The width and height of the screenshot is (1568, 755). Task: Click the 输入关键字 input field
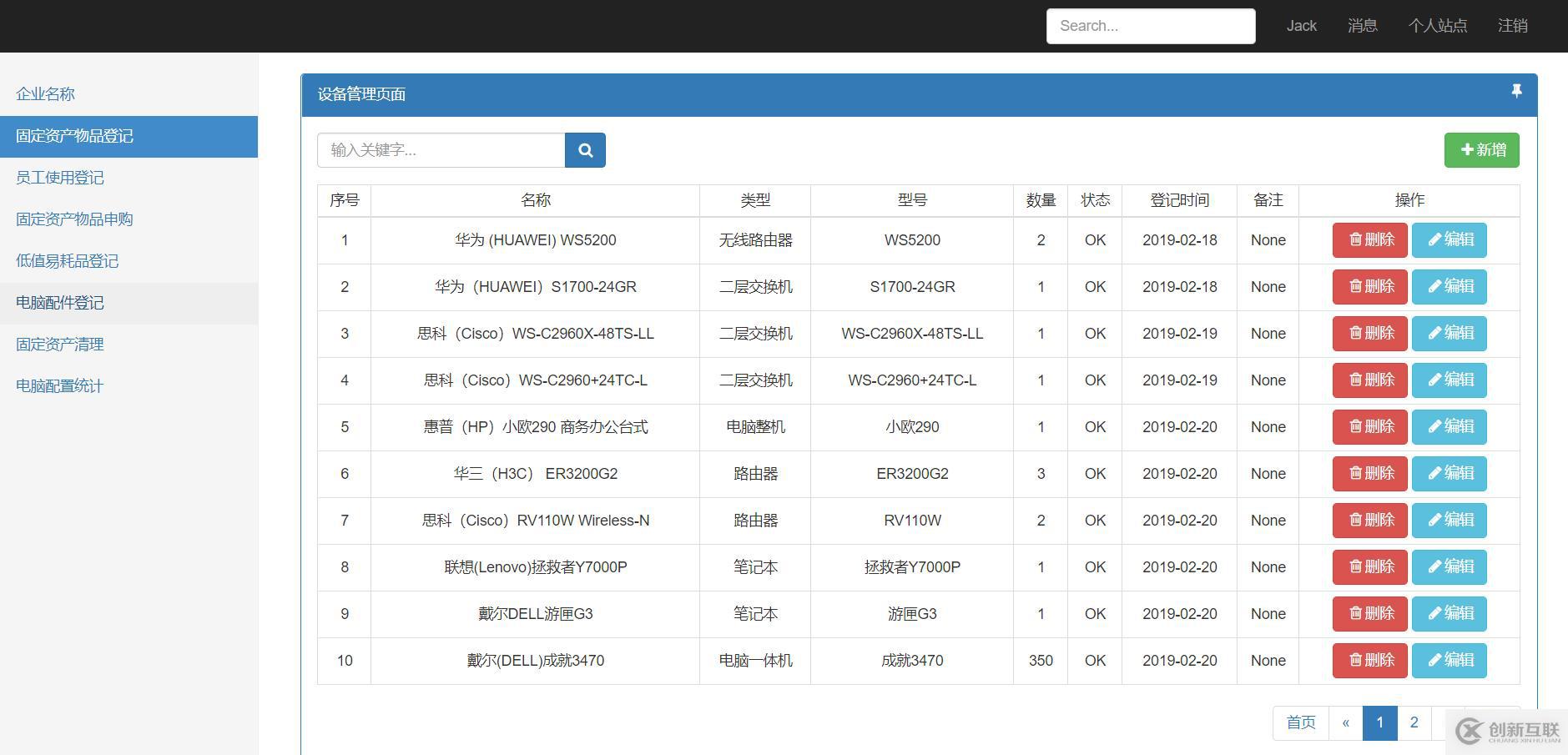[x=441, y=150]
